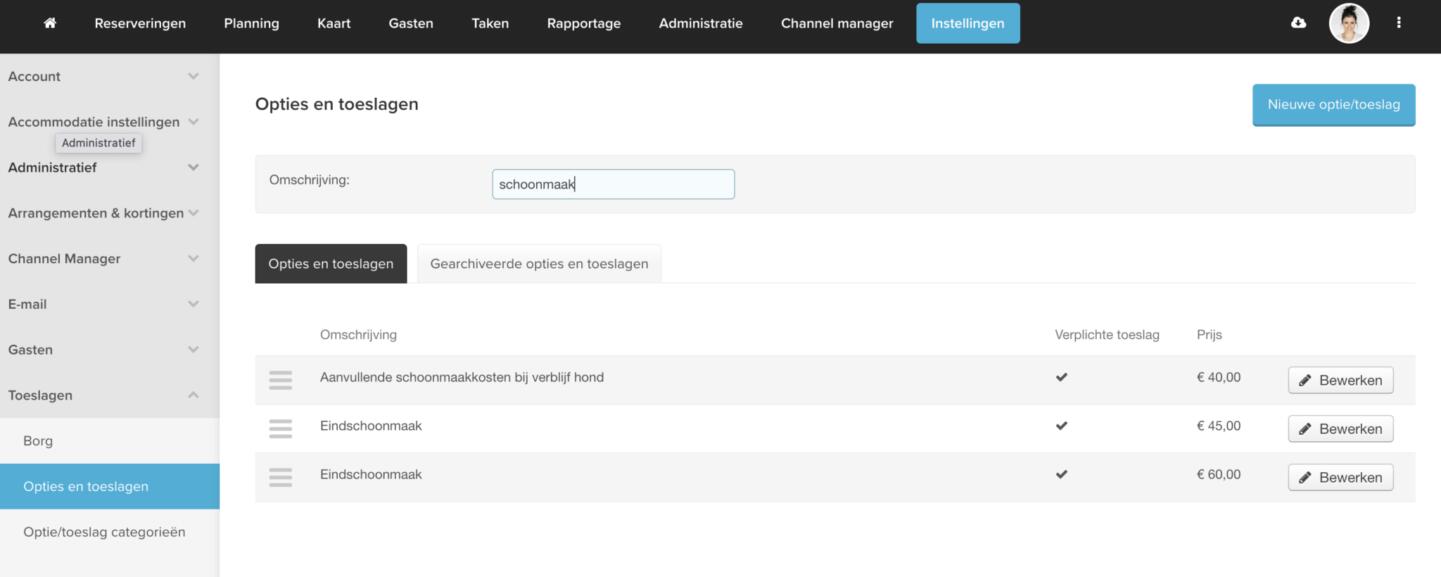
Task: Click the checkmark in the € 40,00 row
Action: [1061, 377]
